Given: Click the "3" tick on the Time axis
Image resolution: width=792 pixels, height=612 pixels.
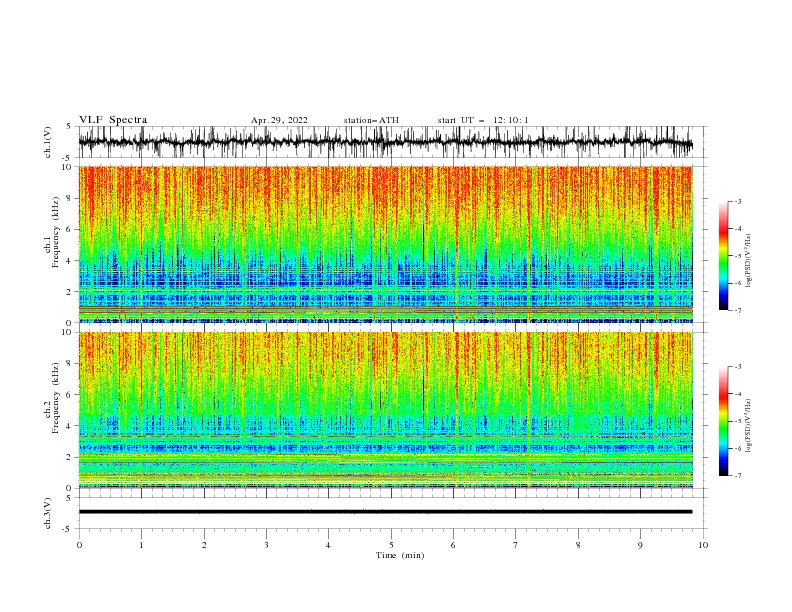Looking at the screenshot, I should (x=266, y=545).
